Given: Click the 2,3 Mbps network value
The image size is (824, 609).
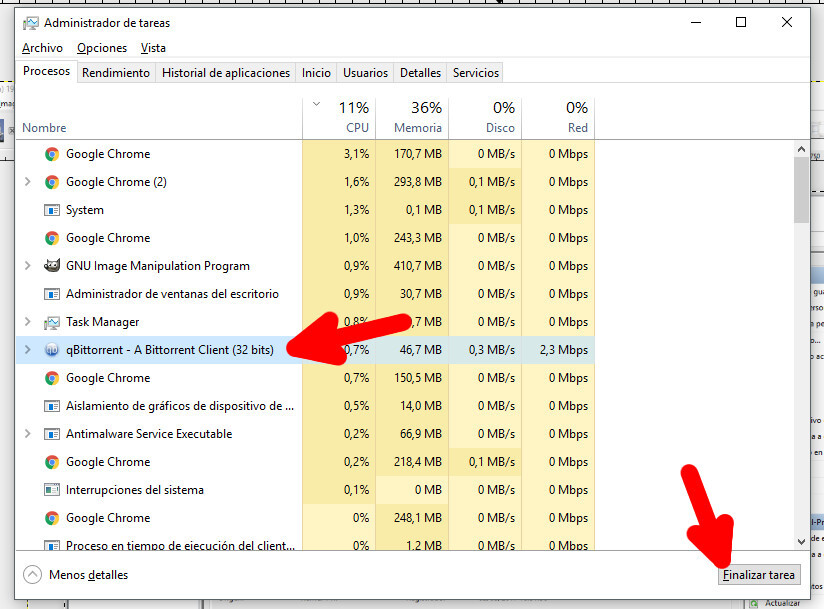Looking at the screenshot, I should coord(563,350).
